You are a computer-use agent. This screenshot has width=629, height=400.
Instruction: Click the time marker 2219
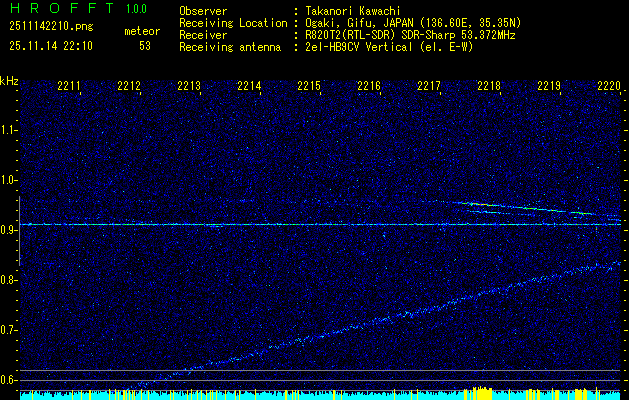click(549, 86)
